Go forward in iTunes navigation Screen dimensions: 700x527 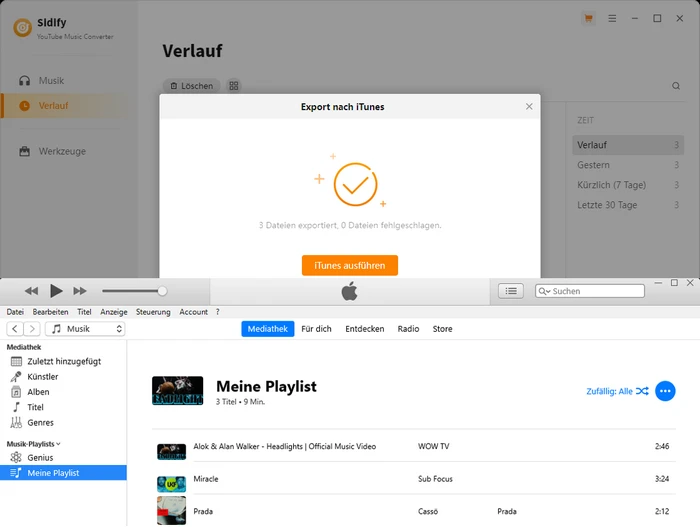32,329
